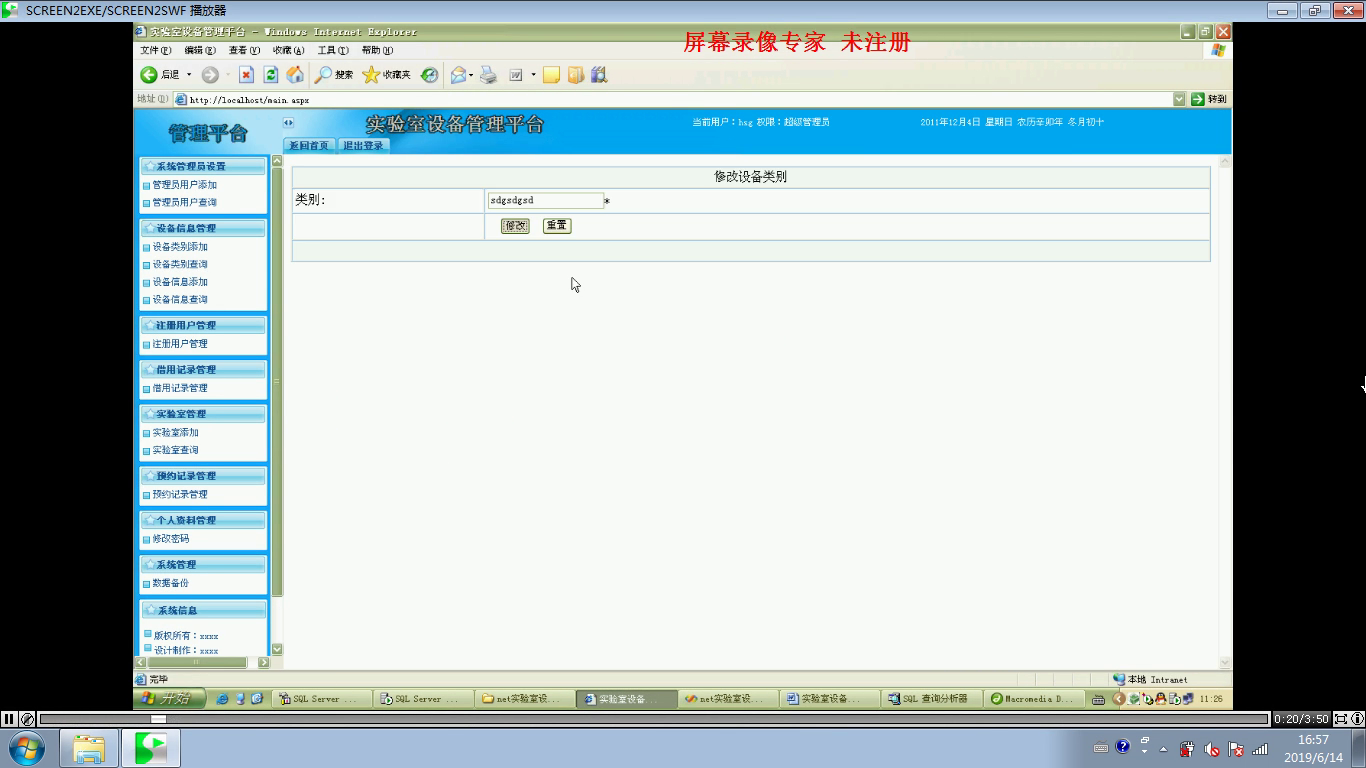Open the 文件(F) menu
The image size is (1366, 768).
(156, 50)
